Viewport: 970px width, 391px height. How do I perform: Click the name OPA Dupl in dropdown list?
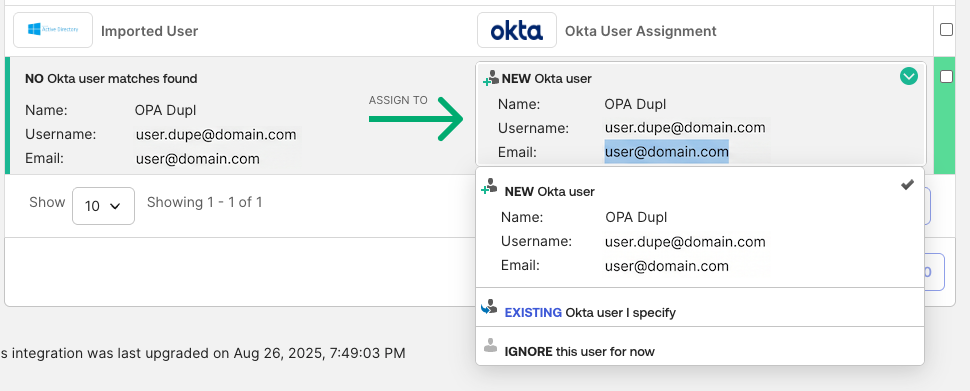coord(636,217)
